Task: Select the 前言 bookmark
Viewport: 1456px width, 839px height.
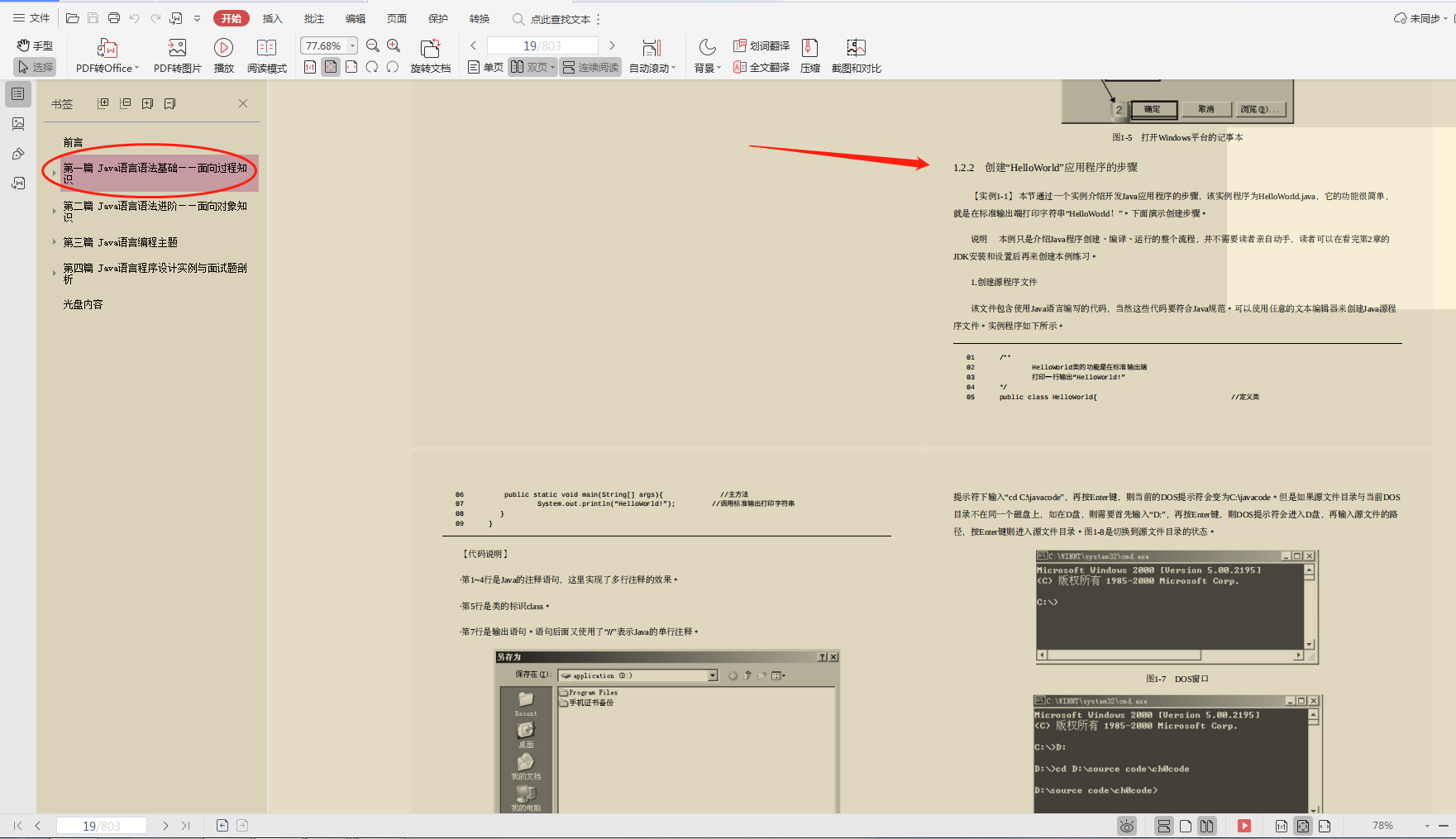Action: pos(73,142)
